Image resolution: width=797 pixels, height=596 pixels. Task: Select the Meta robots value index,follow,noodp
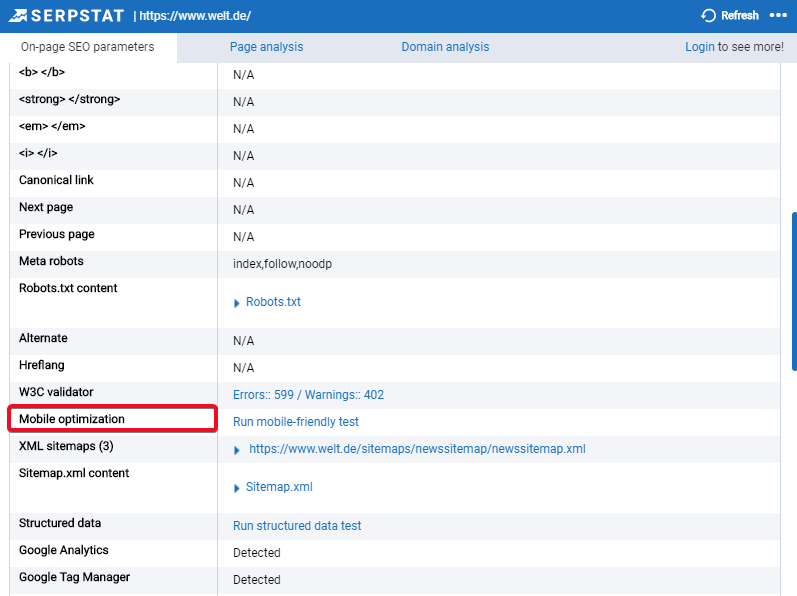282,264
